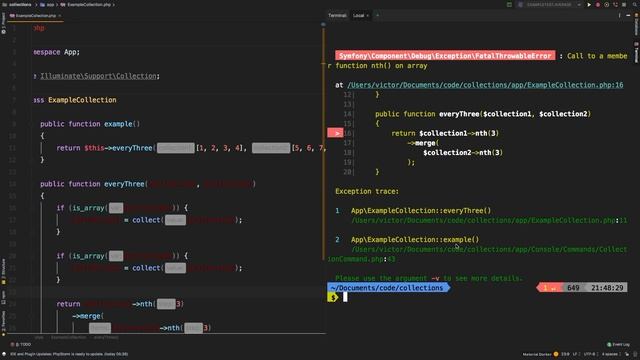Click the everyThree breadcrumb below the editor
Viewport: 640px width, 360px height.
point(106,338)
